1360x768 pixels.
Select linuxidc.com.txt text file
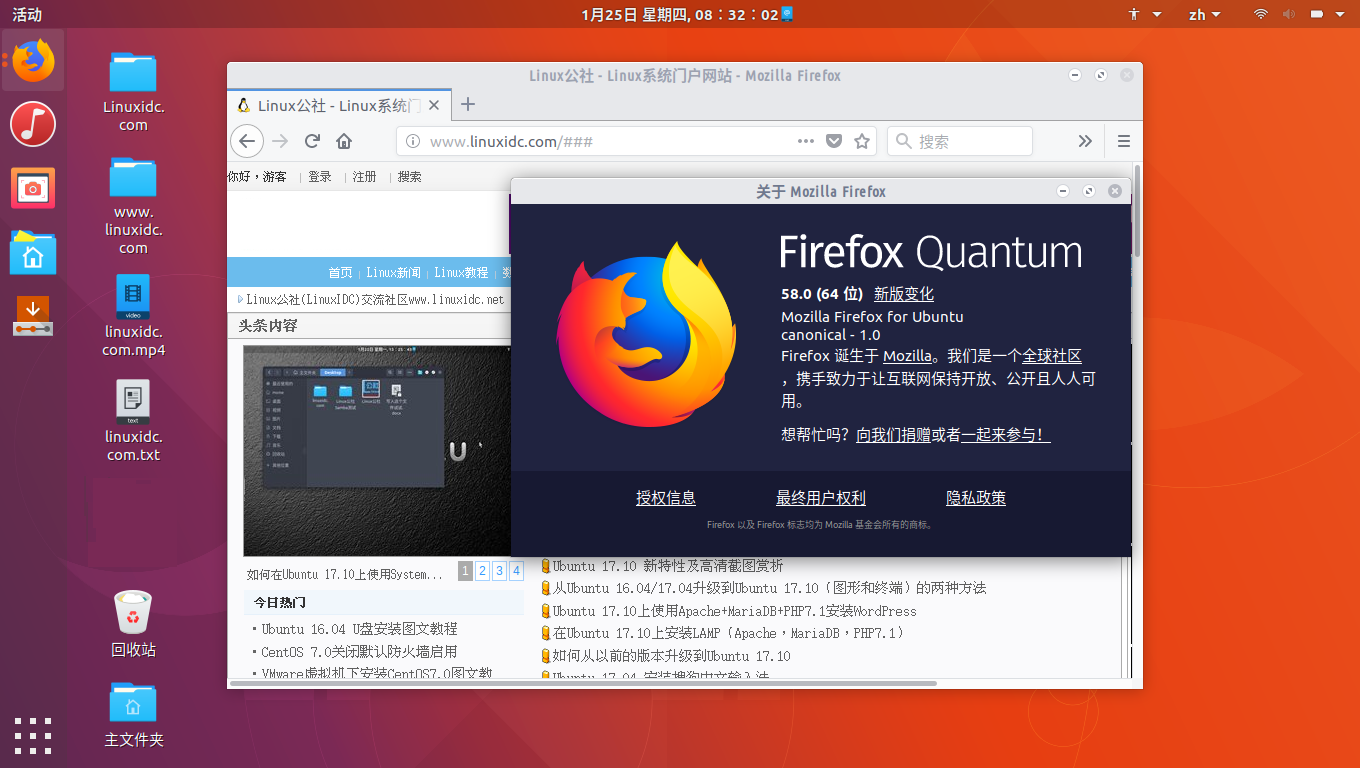133,421
